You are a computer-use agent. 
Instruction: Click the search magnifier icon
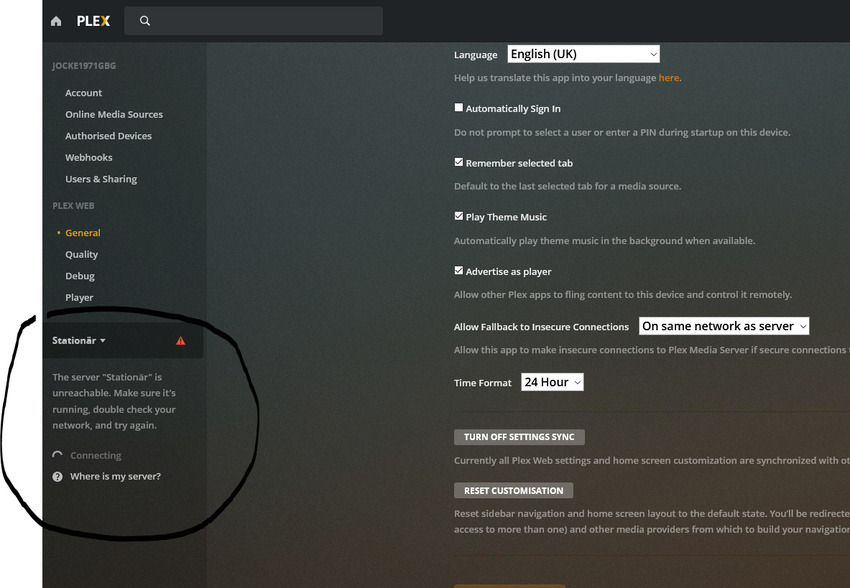(145, 21)
